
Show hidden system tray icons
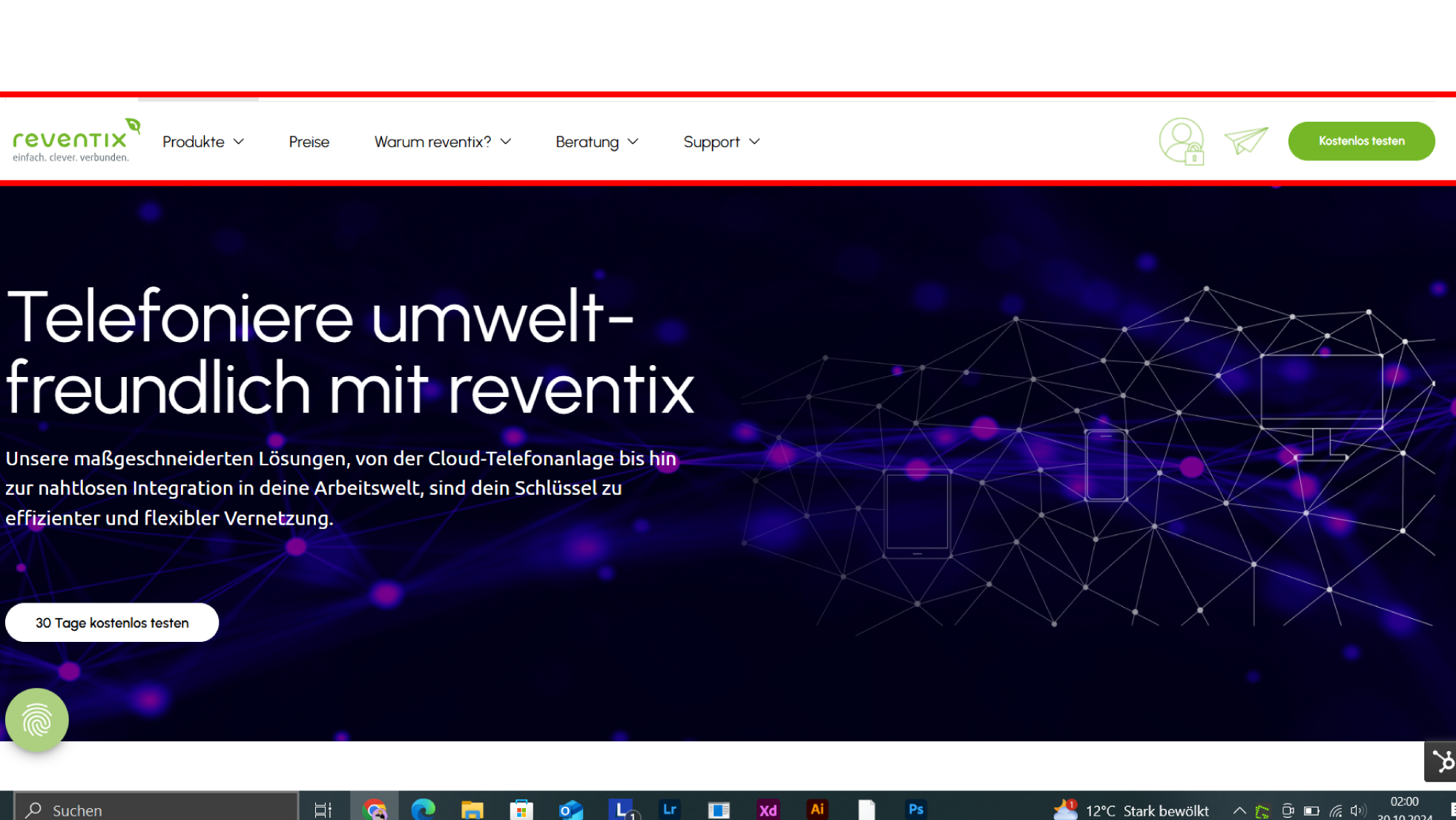pos(1239,810)
